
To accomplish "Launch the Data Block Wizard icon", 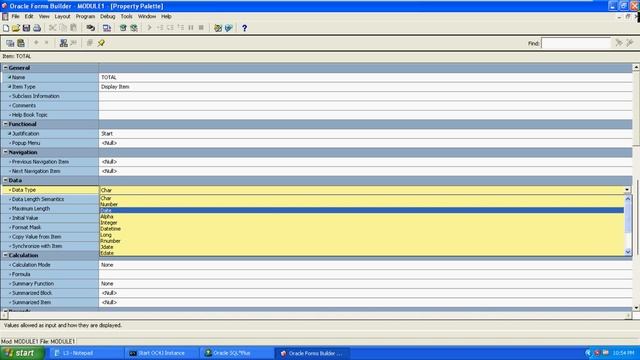I will coord(218,28).
